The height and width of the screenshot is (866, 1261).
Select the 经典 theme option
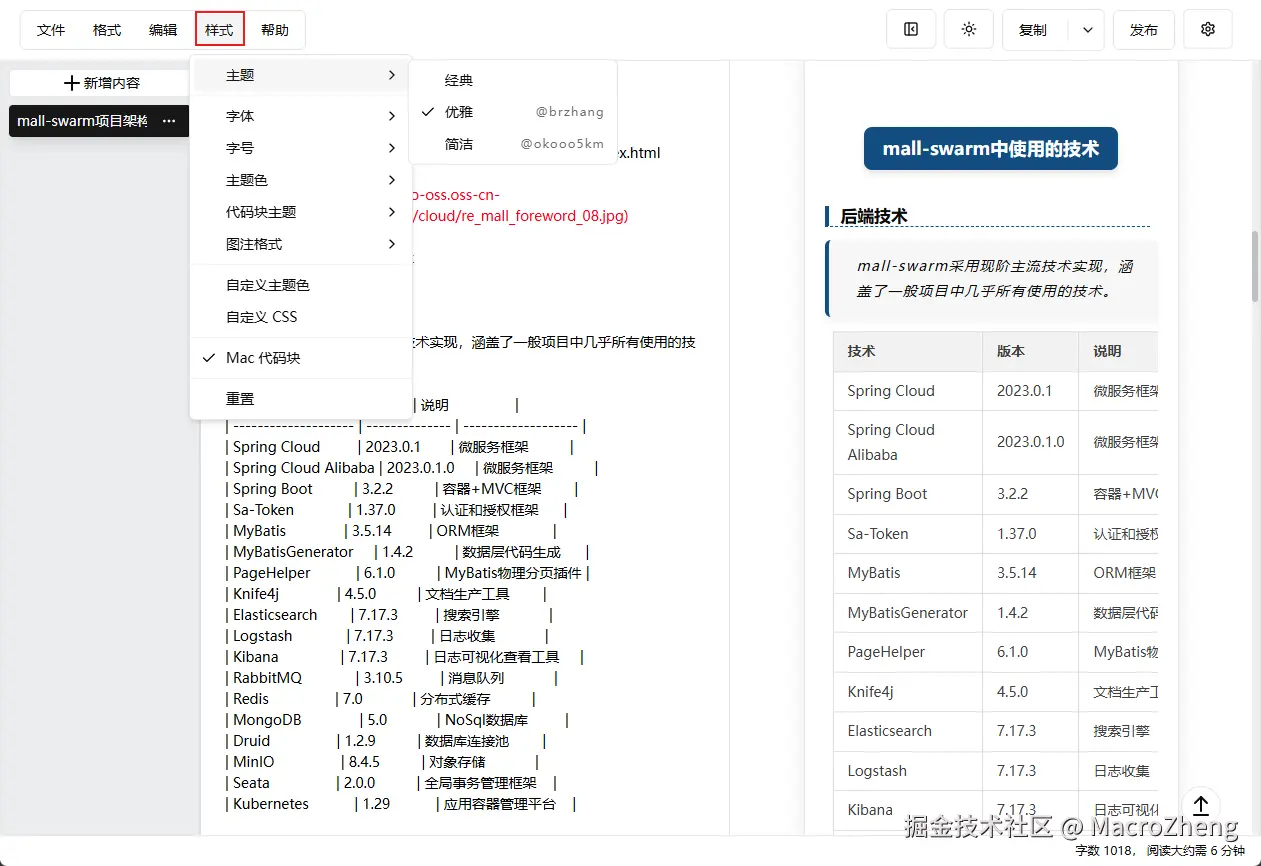(513, 80)
